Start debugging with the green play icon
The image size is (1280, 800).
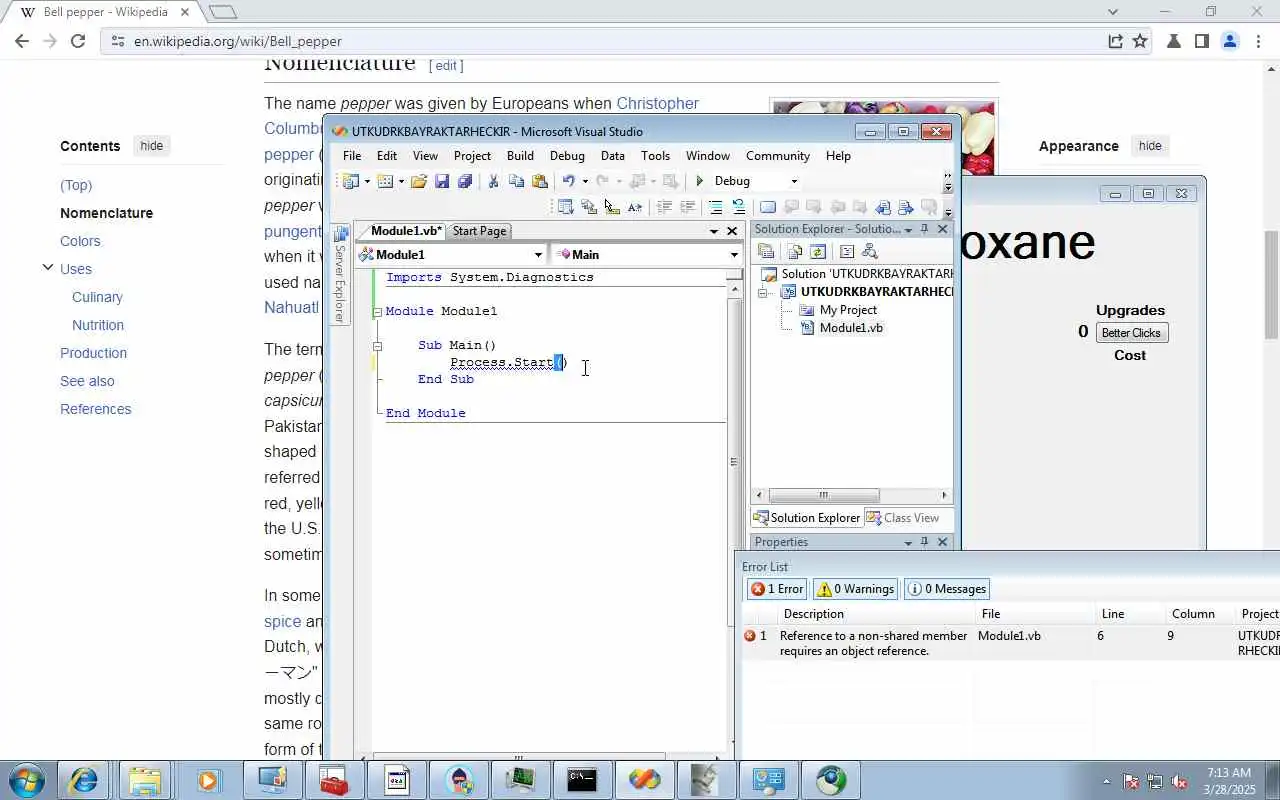coord(700,181)
